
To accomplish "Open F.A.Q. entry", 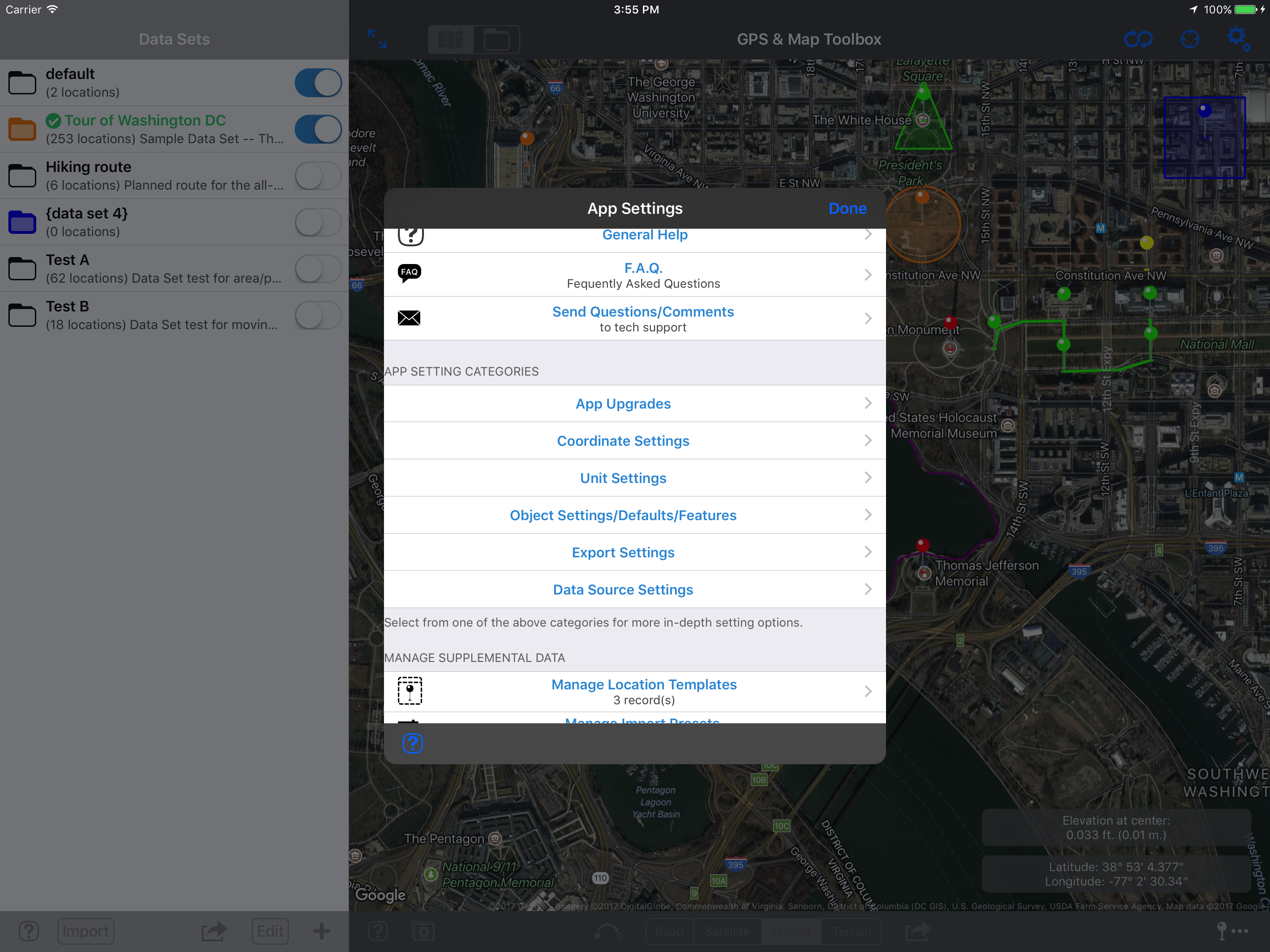I will [x=635, y=275].
